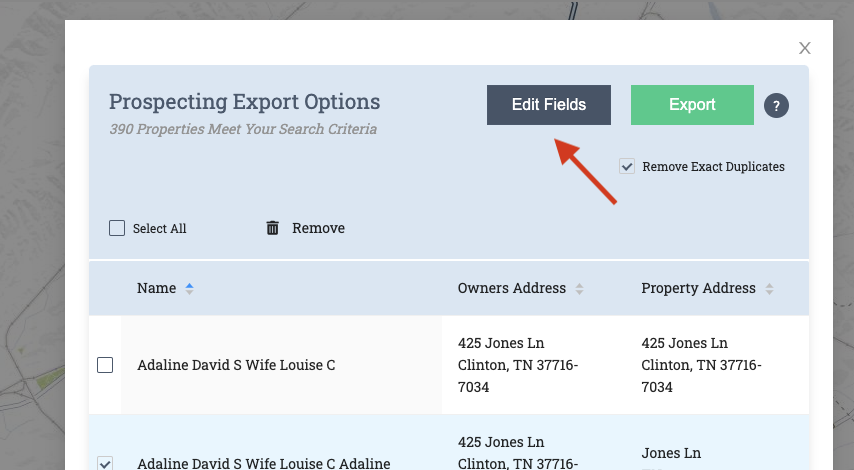Click the first row owners address 425 Jones Ln
854x470 pixels.
(500, 344)
